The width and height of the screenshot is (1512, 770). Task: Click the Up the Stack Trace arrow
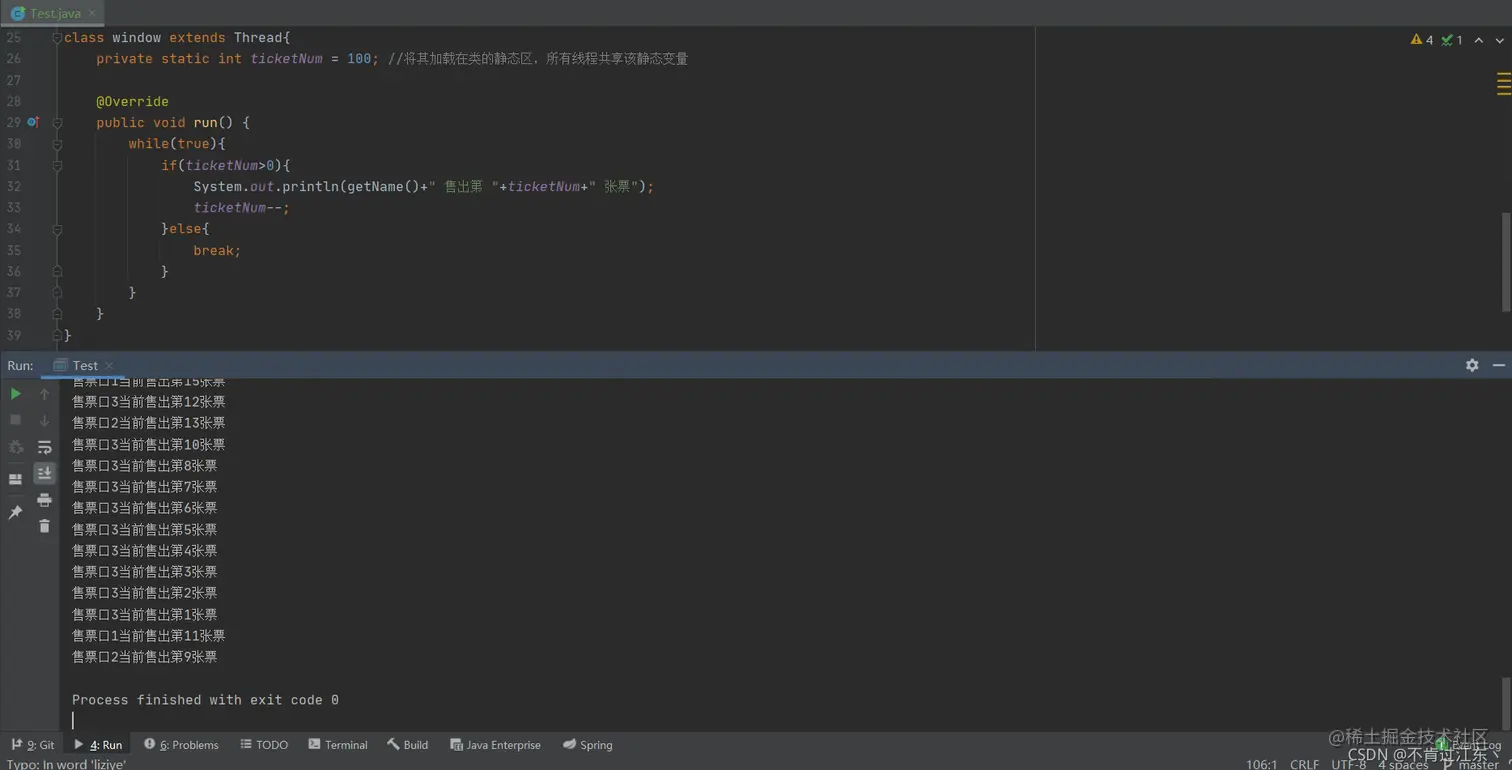coord(44,394)
